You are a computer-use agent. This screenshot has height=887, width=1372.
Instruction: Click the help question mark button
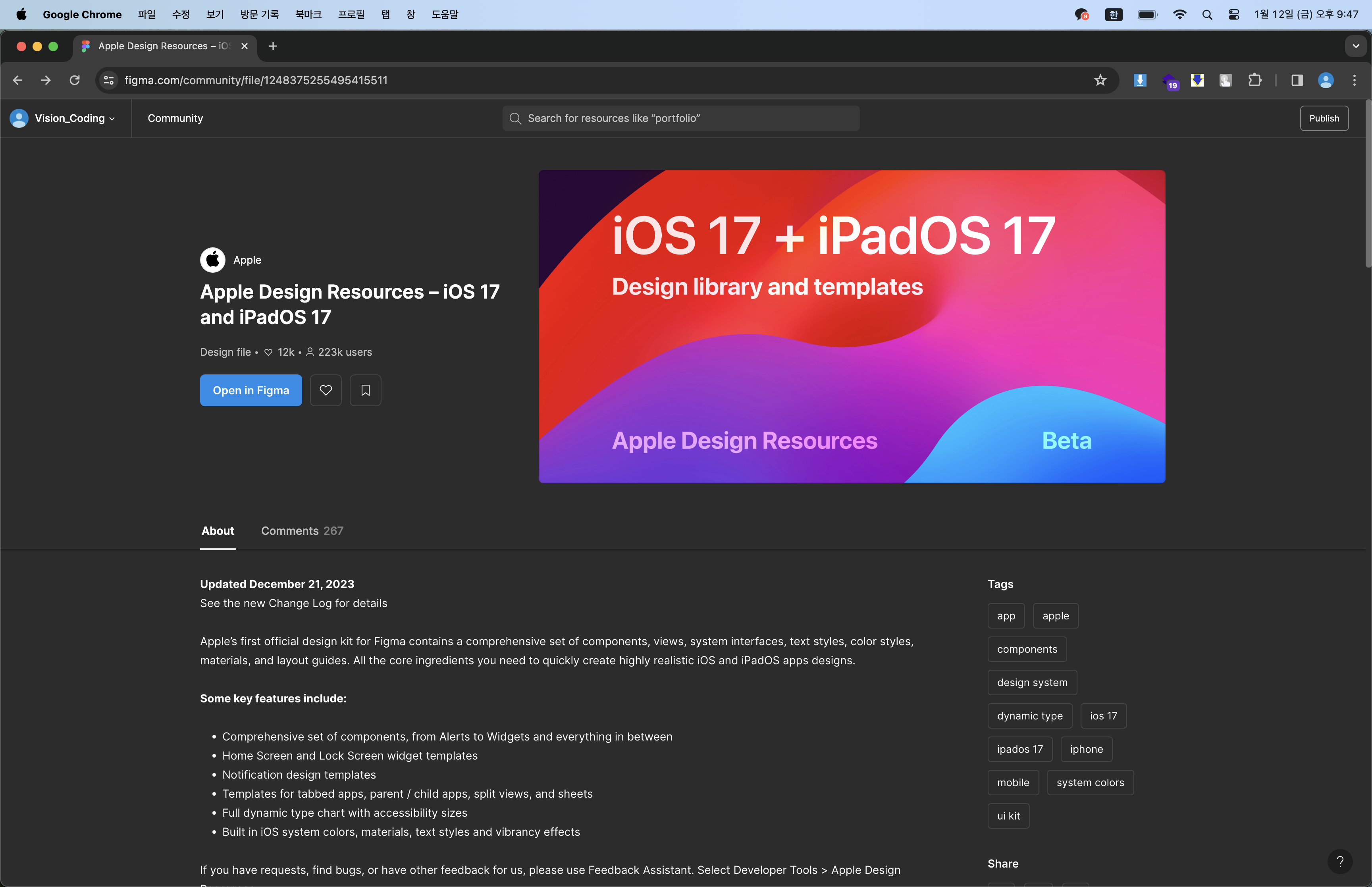1340,862
